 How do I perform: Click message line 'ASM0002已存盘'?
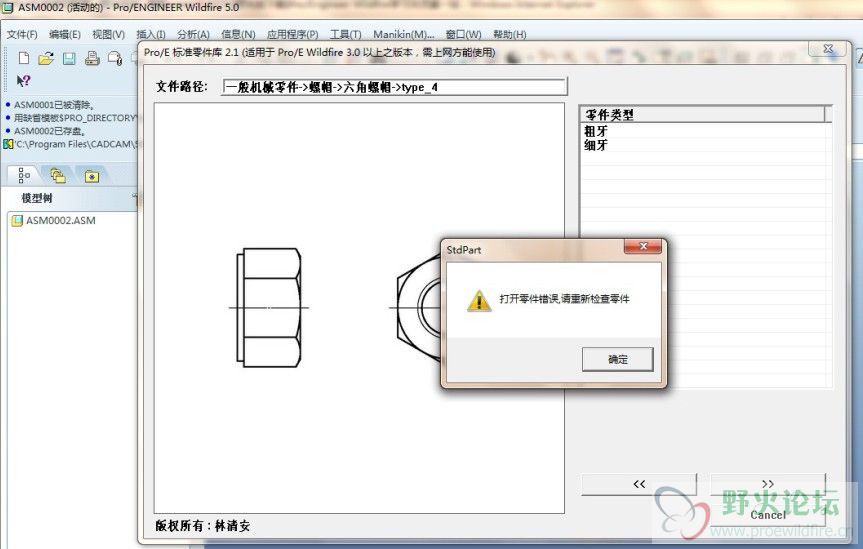click(x=49, y=131)
